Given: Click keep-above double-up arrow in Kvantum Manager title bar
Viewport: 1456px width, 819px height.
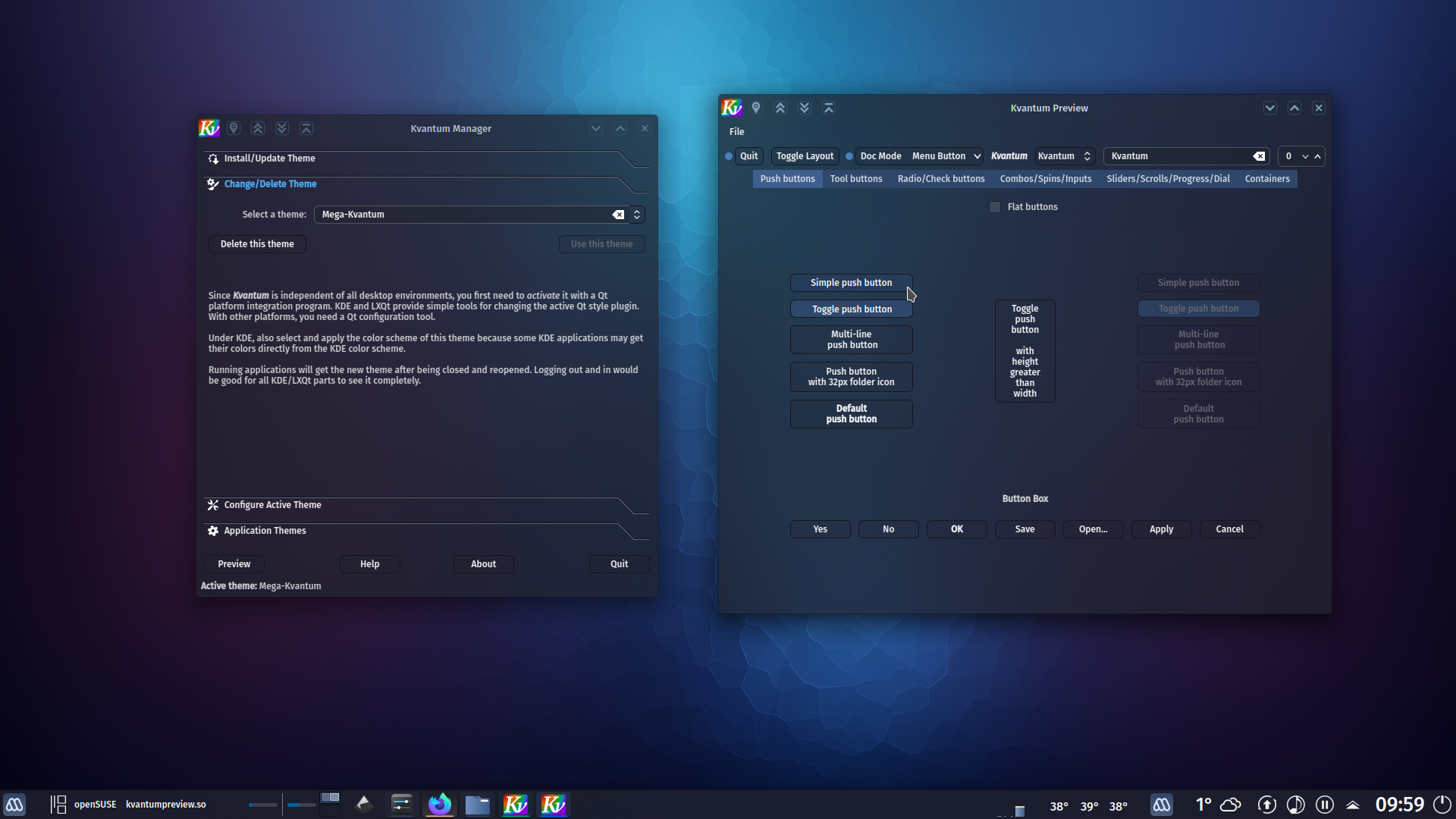Looking at the screenshot, I should (258, 128).
